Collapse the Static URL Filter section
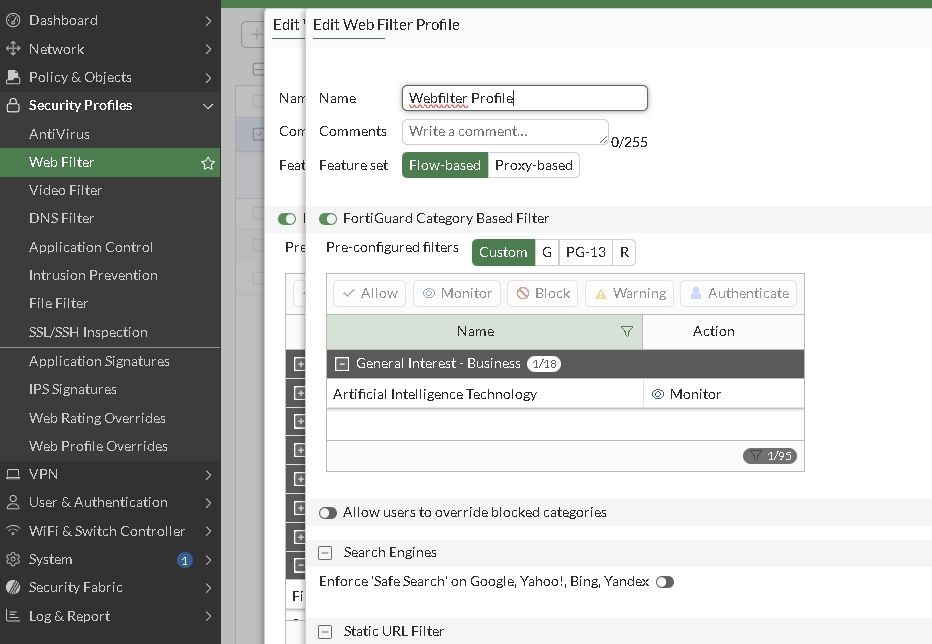Screen dimensions: 932x644 (325, 632)
